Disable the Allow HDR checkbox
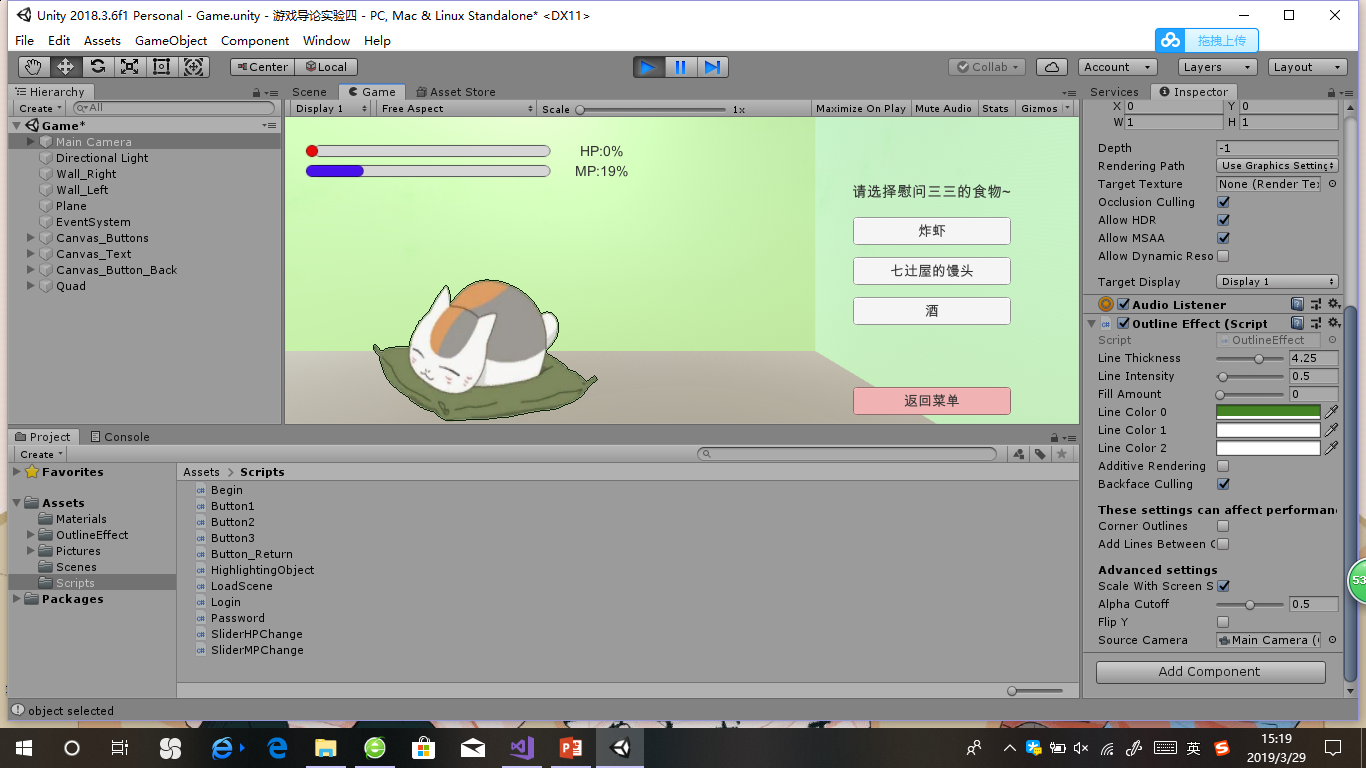This screenshot has height=768, width=1366. click(x=1222, y=220)
